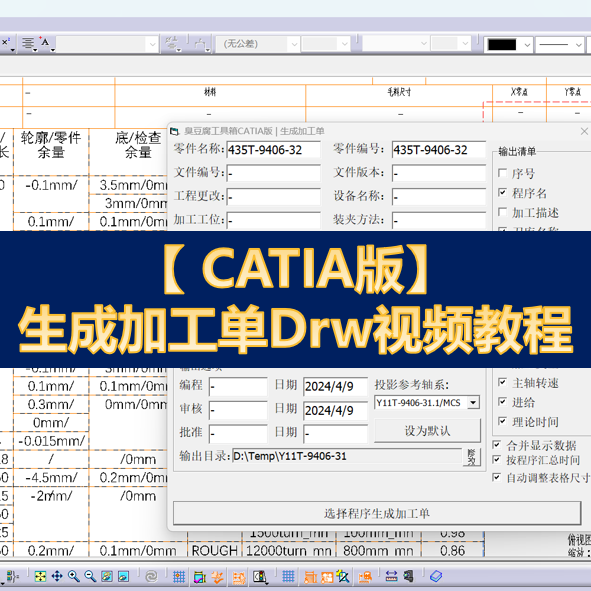
Task: Expand the black color dropdown arrow
Action: pos(527,45)
